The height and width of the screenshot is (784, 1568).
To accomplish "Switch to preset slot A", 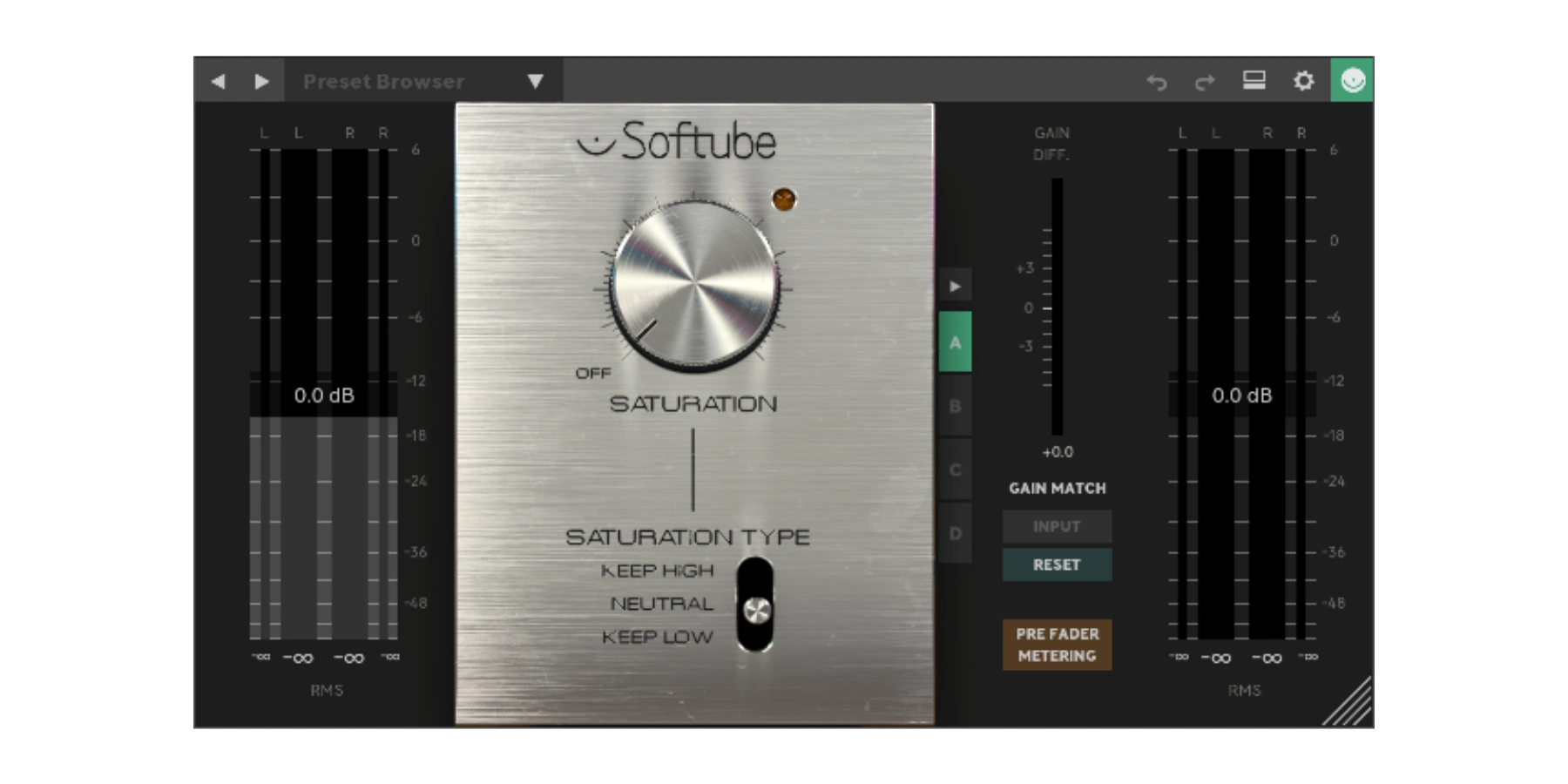I will coord(956,342).
